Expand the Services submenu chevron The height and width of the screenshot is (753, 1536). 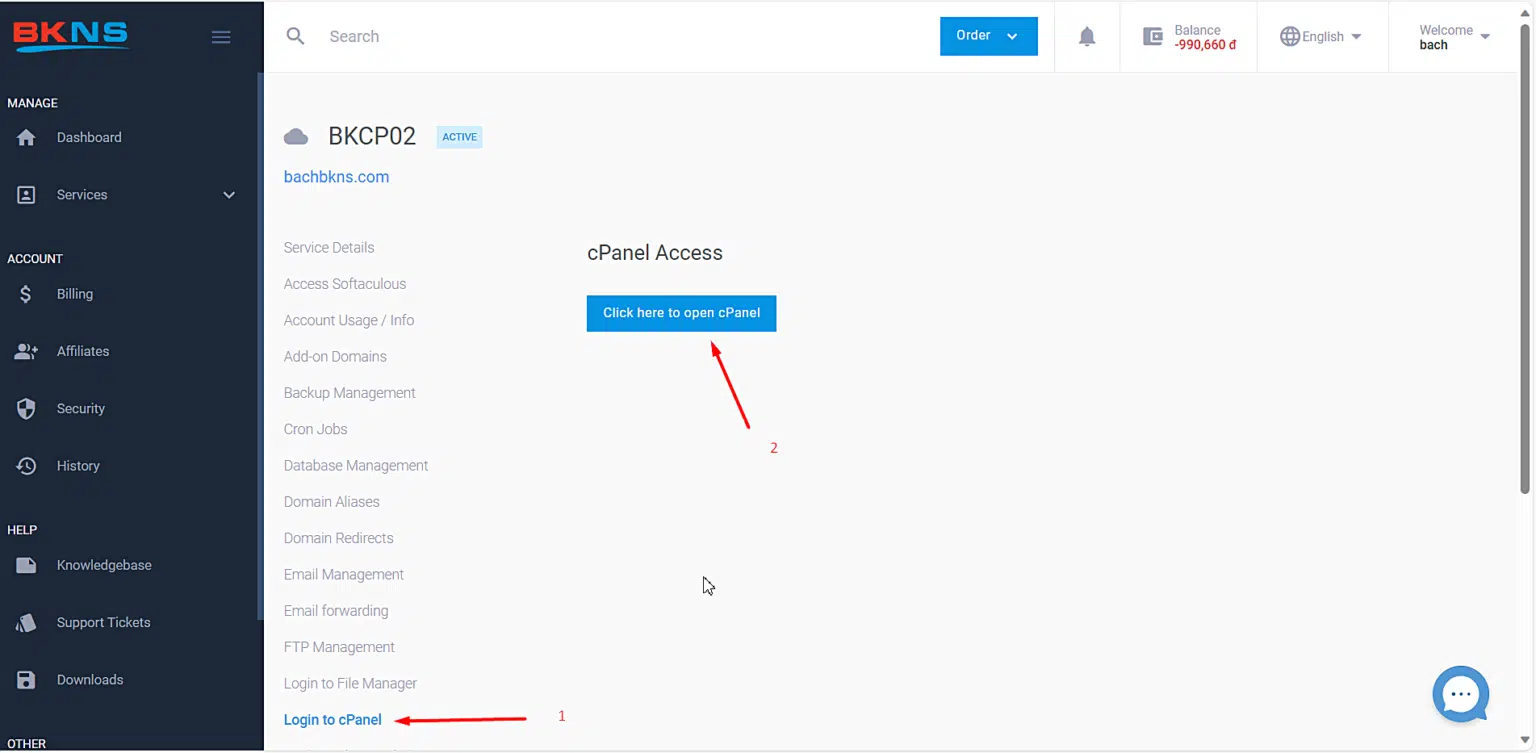(229, 195)
